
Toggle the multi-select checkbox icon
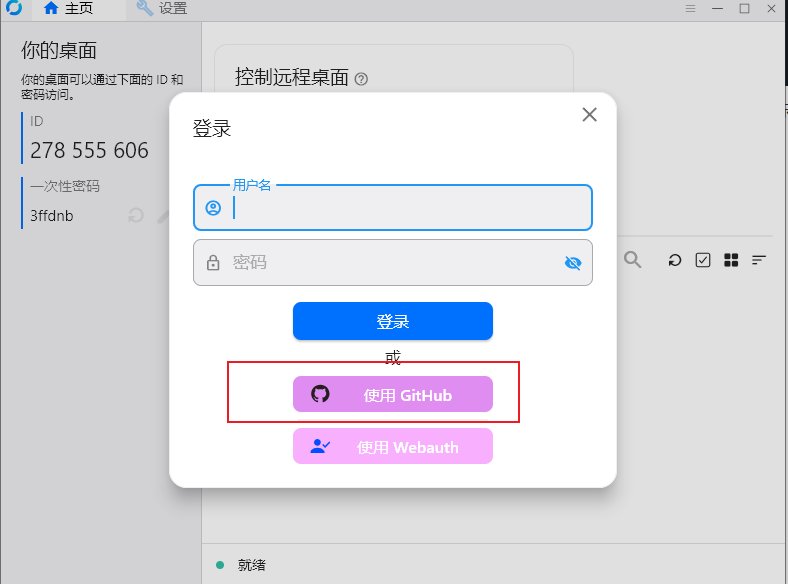(x=703, y=260)
